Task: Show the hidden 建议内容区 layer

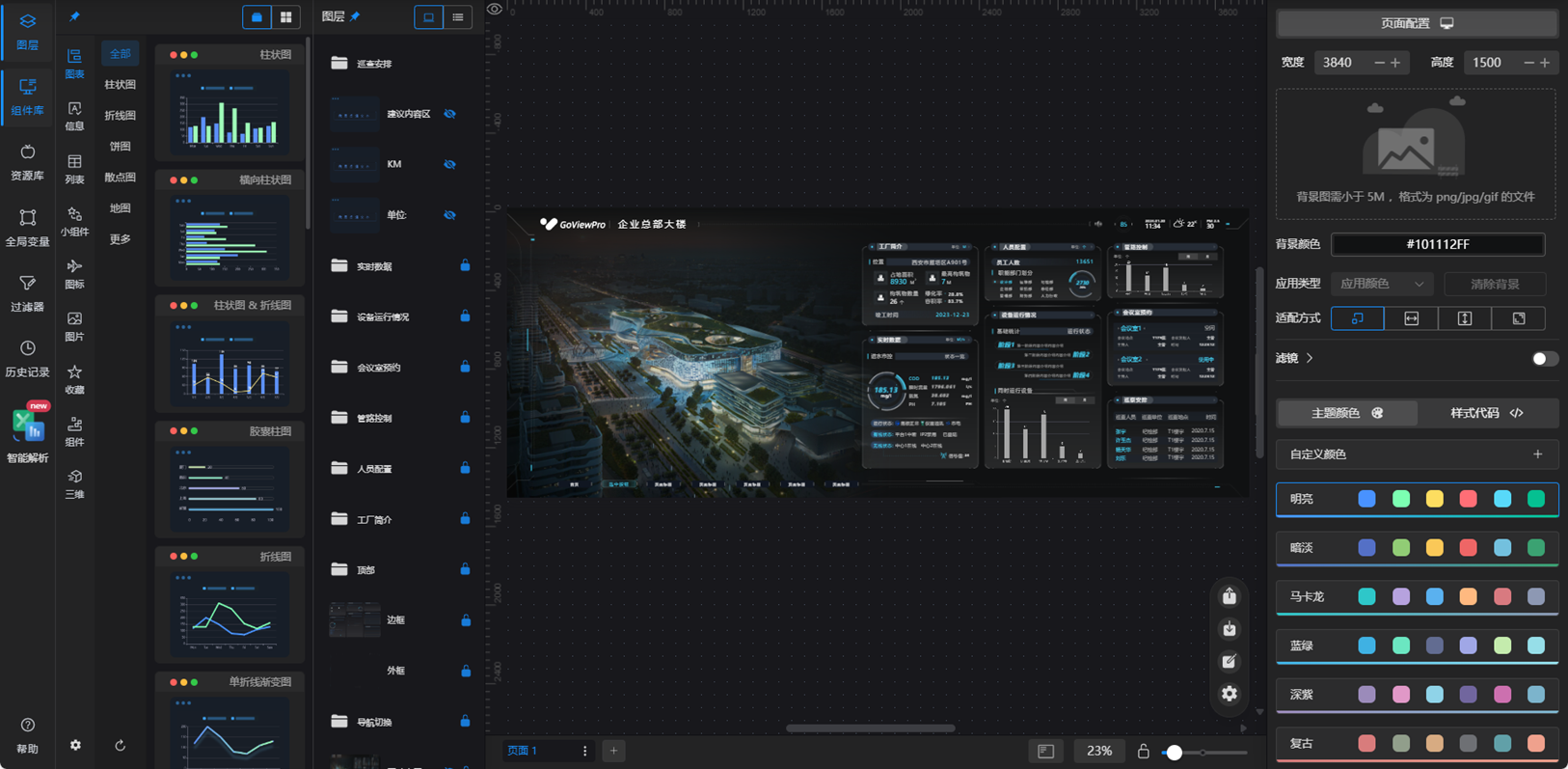Action: click(449, 114)
